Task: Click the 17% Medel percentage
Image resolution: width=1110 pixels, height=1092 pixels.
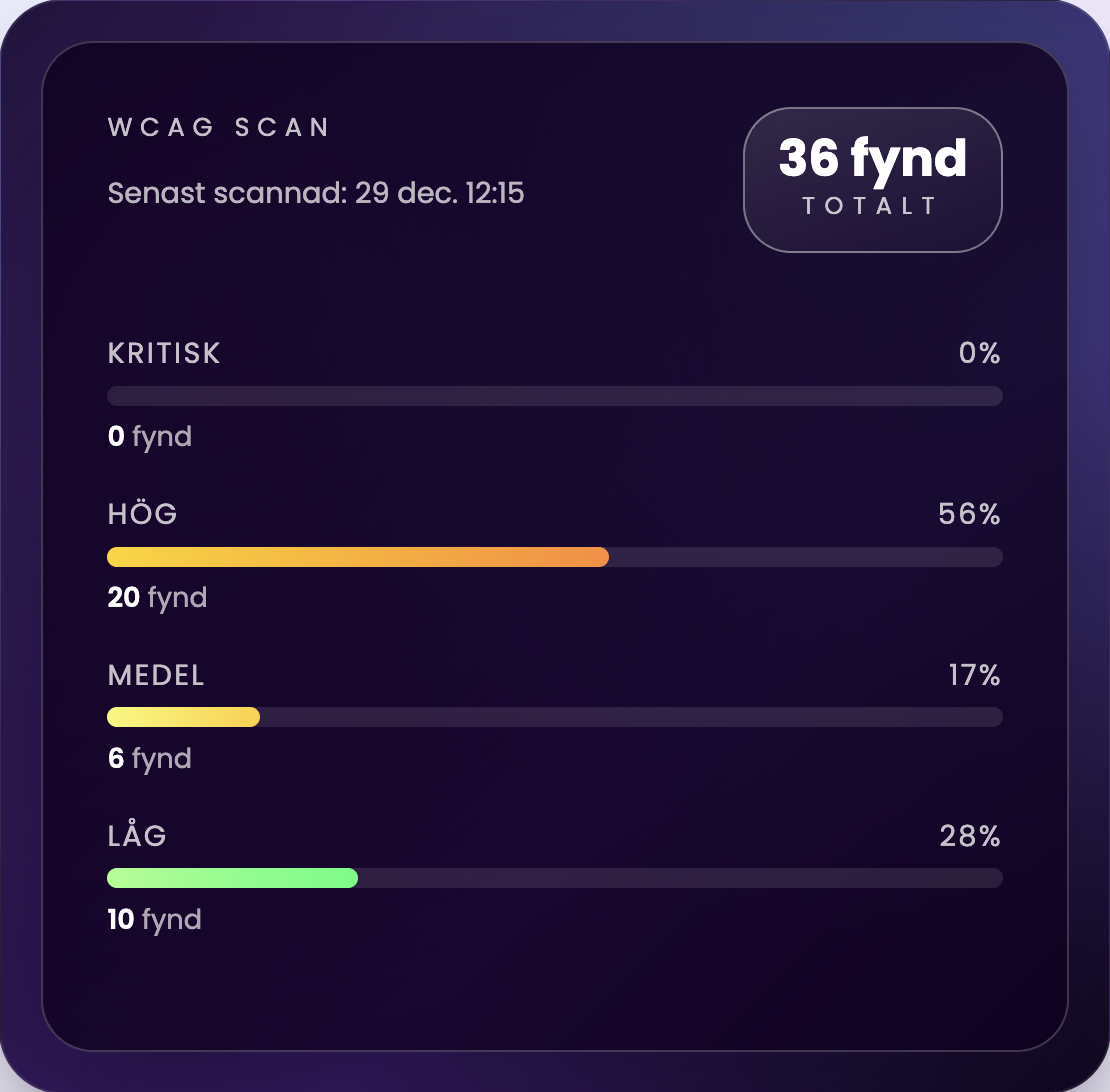Action: coord(974,676)
